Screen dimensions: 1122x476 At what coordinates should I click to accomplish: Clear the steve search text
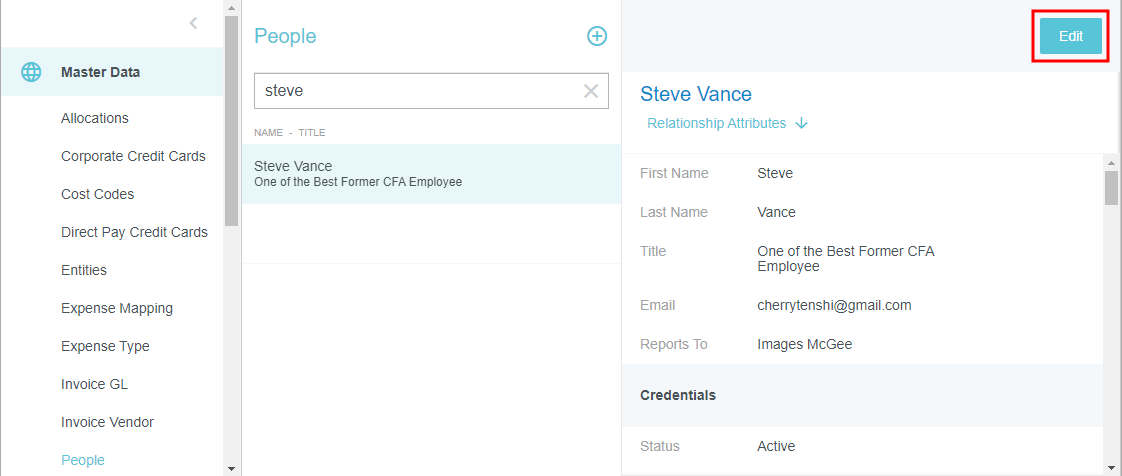tap(591, 91)
